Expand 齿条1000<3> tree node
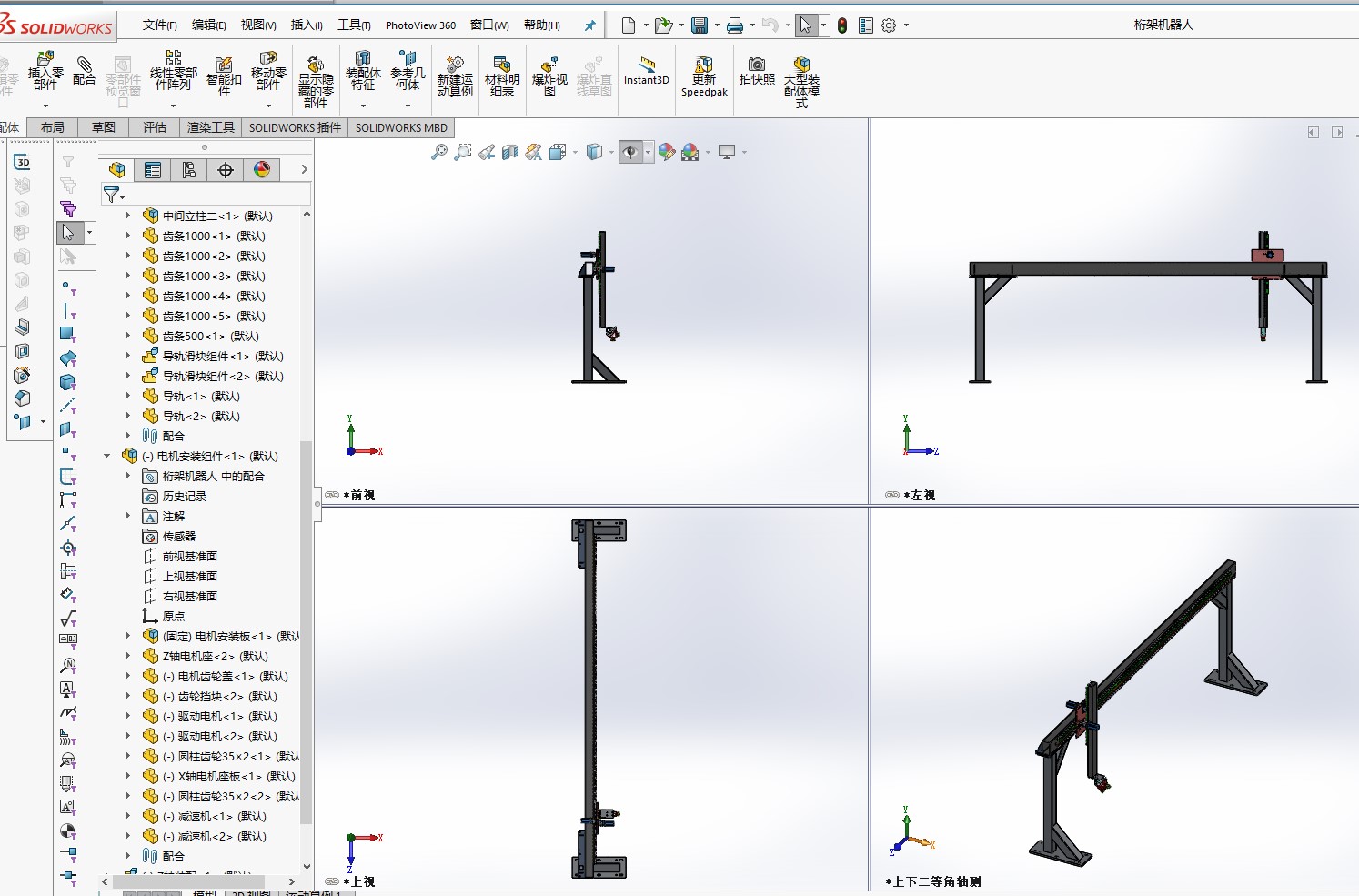Image resolution: width=1359 pixels, height=896 pixels. [128, 277]
